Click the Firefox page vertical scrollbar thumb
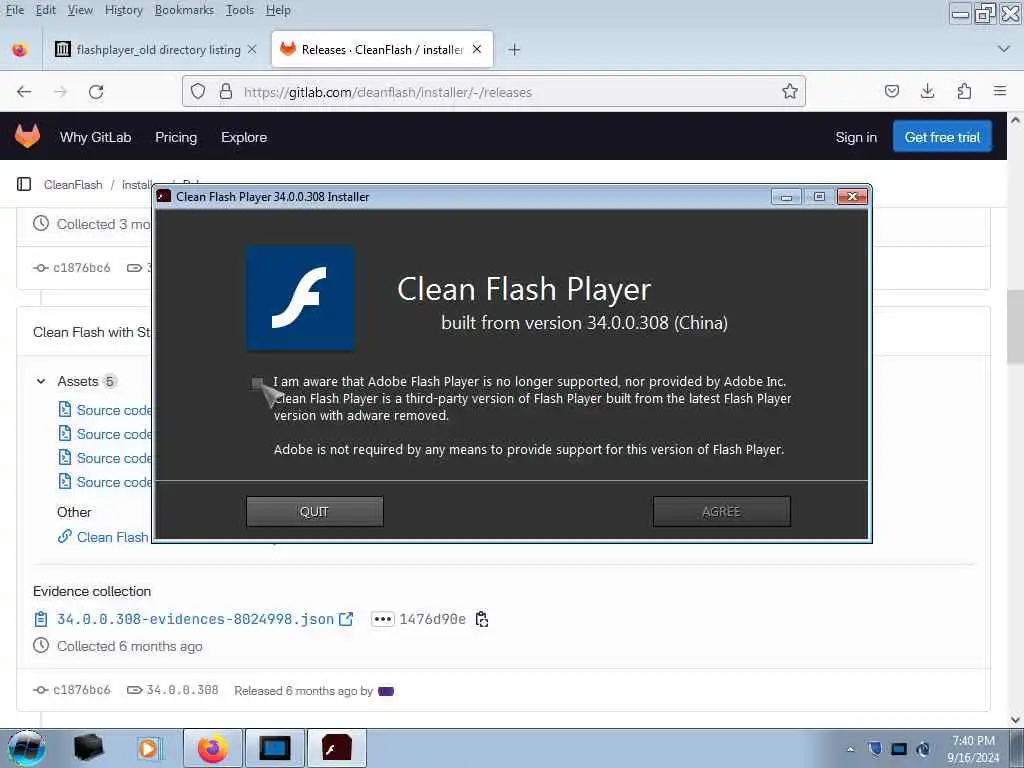Viewport: 1024px width, 768px height. 1014,327
